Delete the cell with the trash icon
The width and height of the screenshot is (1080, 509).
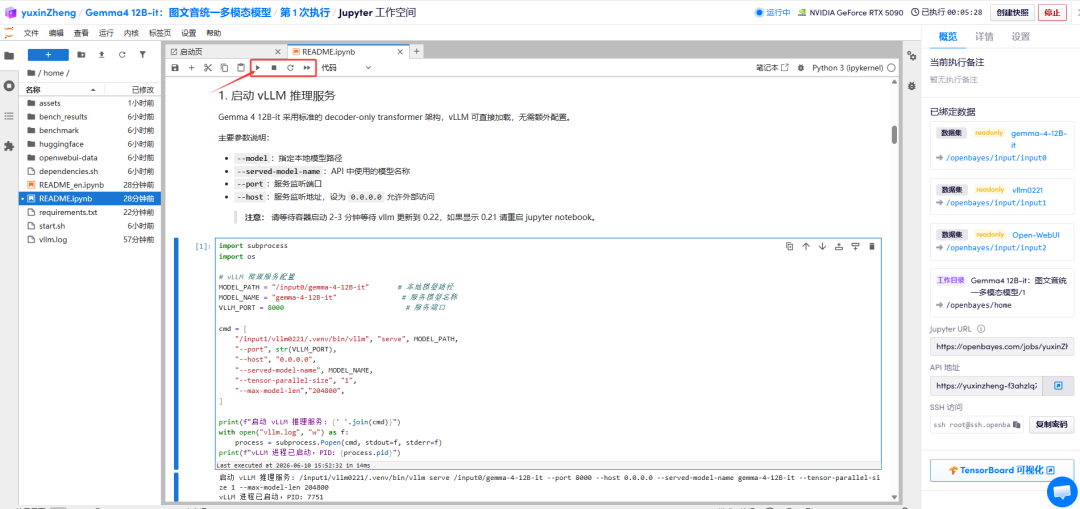(x=872, y=246)
